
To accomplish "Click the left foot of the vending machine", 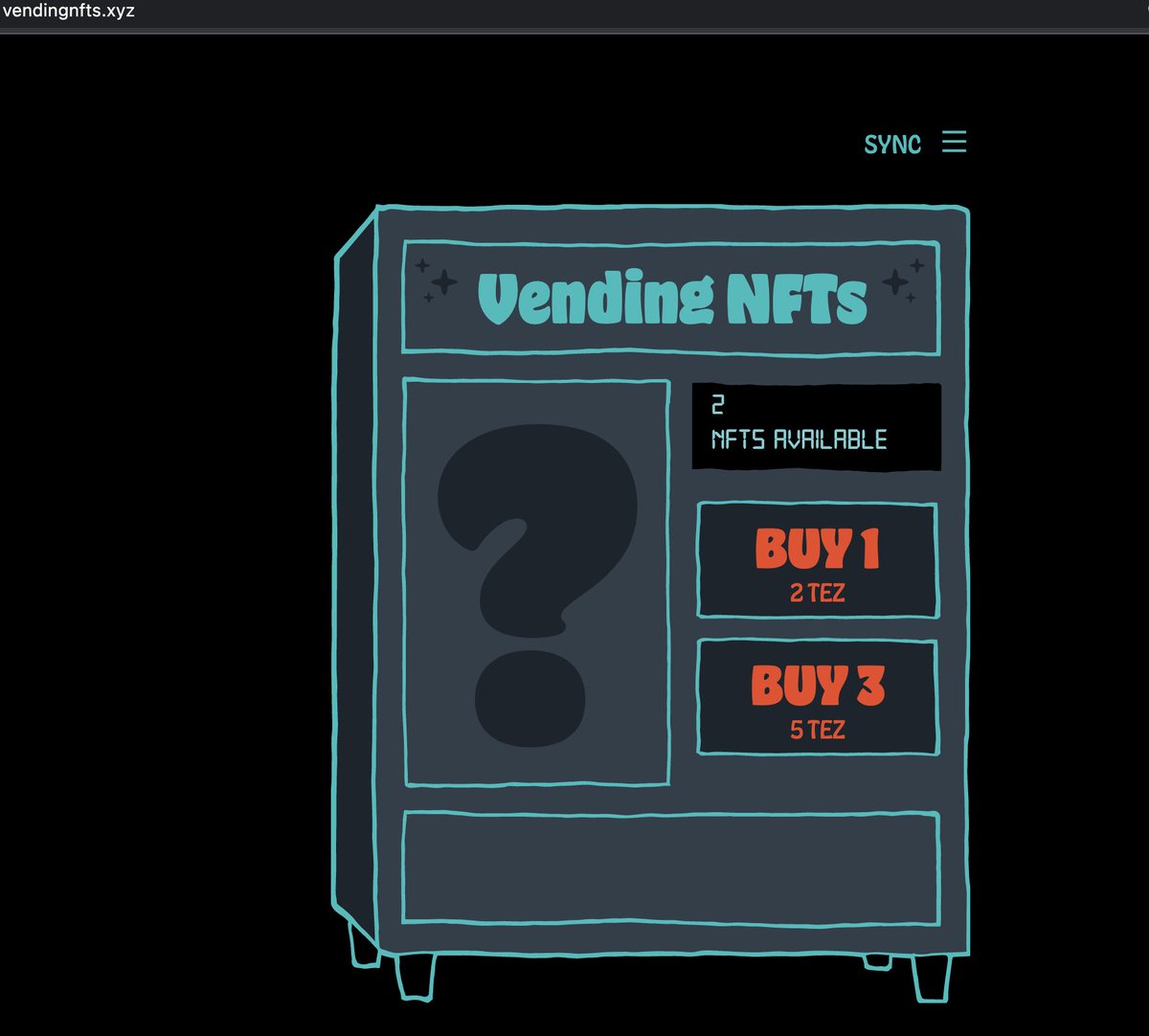I will pos(414,977).
